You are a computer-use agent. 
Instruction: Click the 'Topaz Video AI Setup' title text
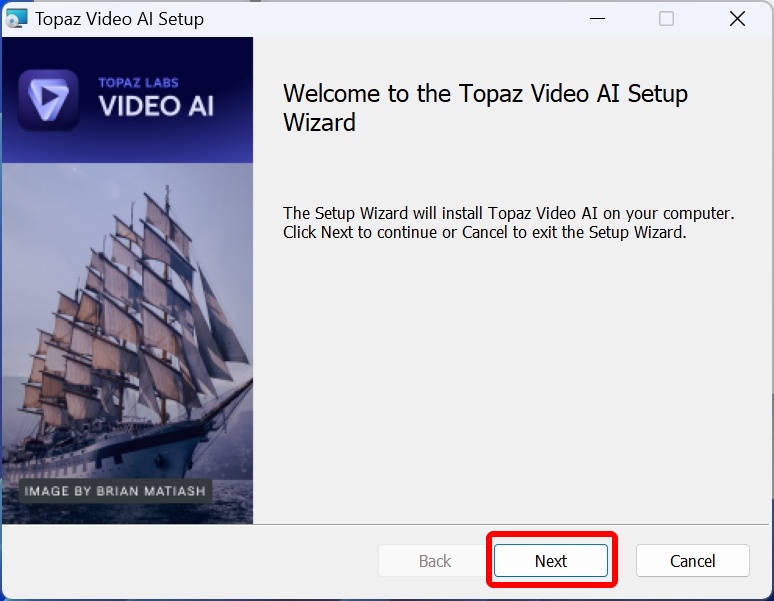pyautogui.click(x=119, y=19)
